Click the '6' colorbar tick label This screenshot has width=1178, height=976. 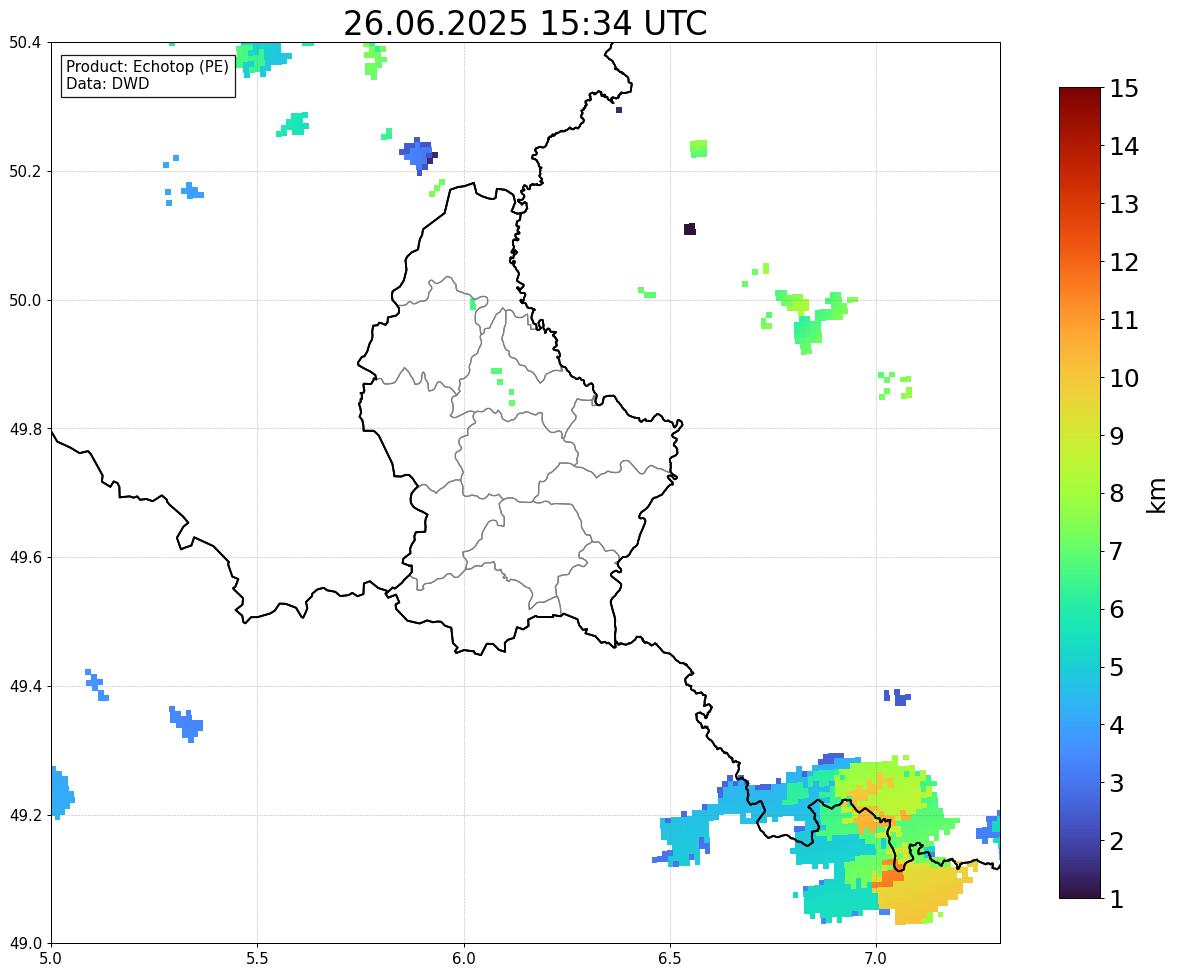1116,609
